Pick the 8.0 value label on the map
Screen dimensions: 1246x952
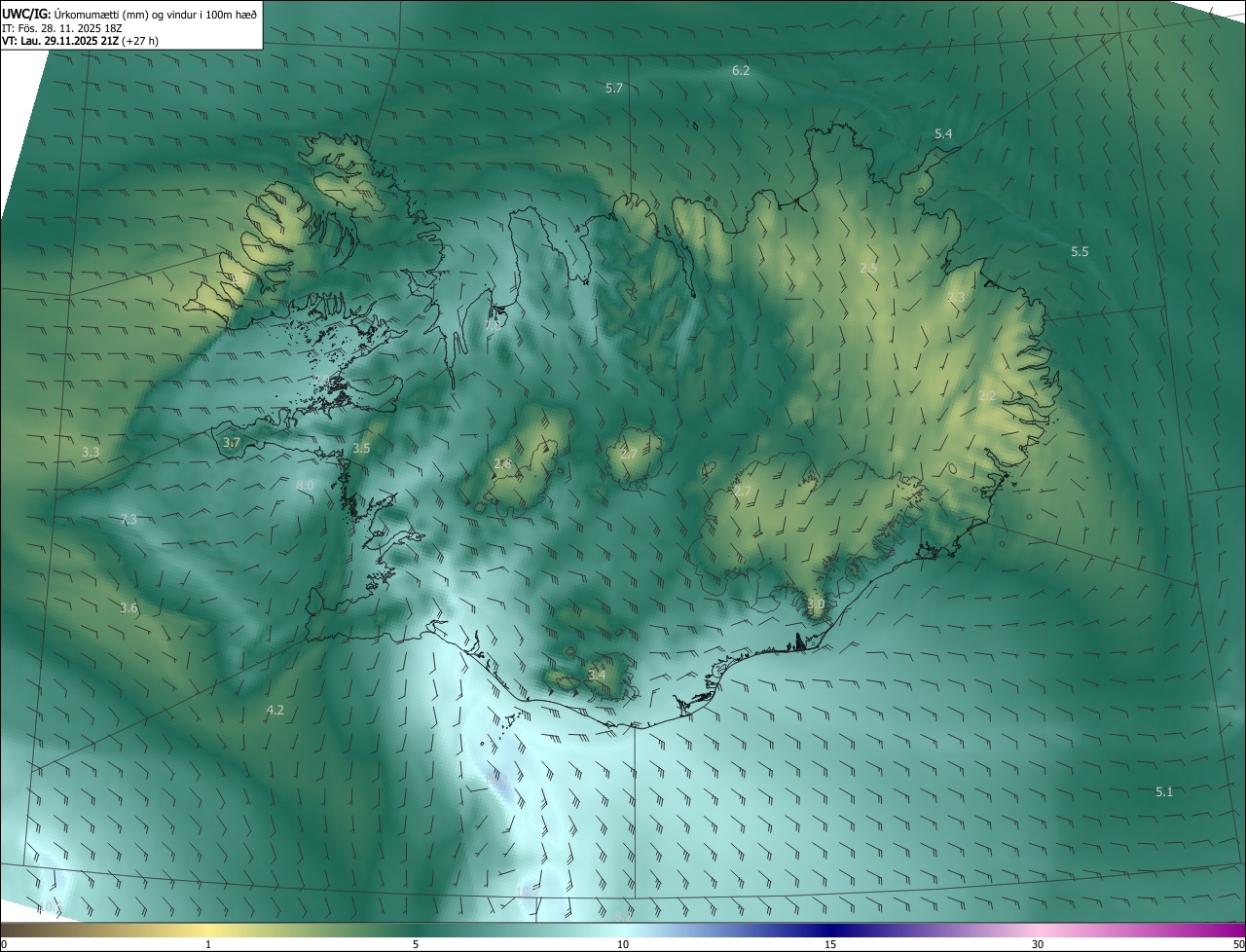[x=305, y=485]
